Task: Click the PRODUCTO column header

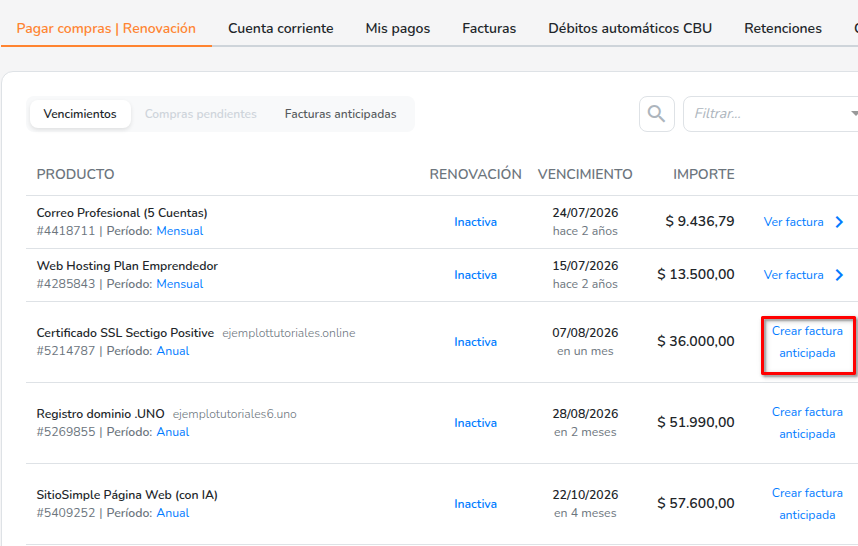Action: [76, 174]
